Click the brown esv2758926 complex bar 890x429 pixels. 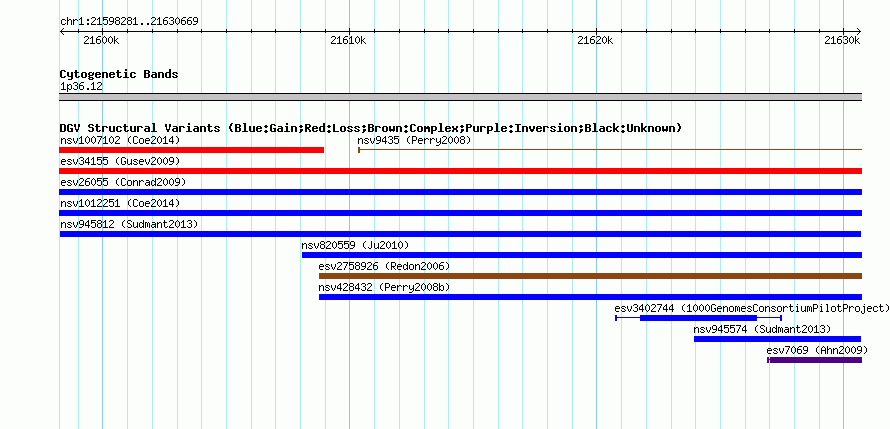[x=590, y=276]
